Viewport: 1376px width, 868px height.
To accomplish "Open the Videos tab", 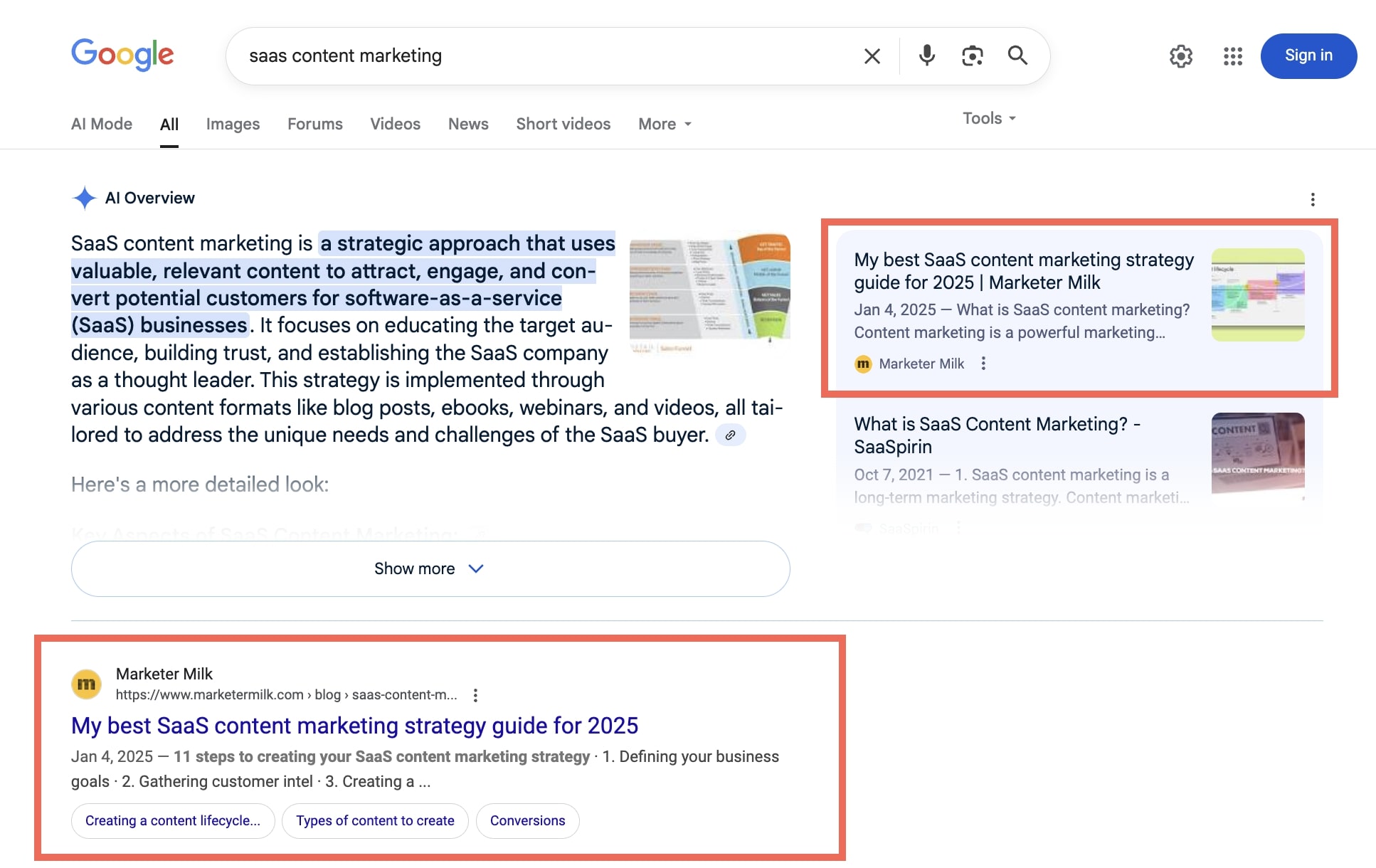I will pos(395,124).
